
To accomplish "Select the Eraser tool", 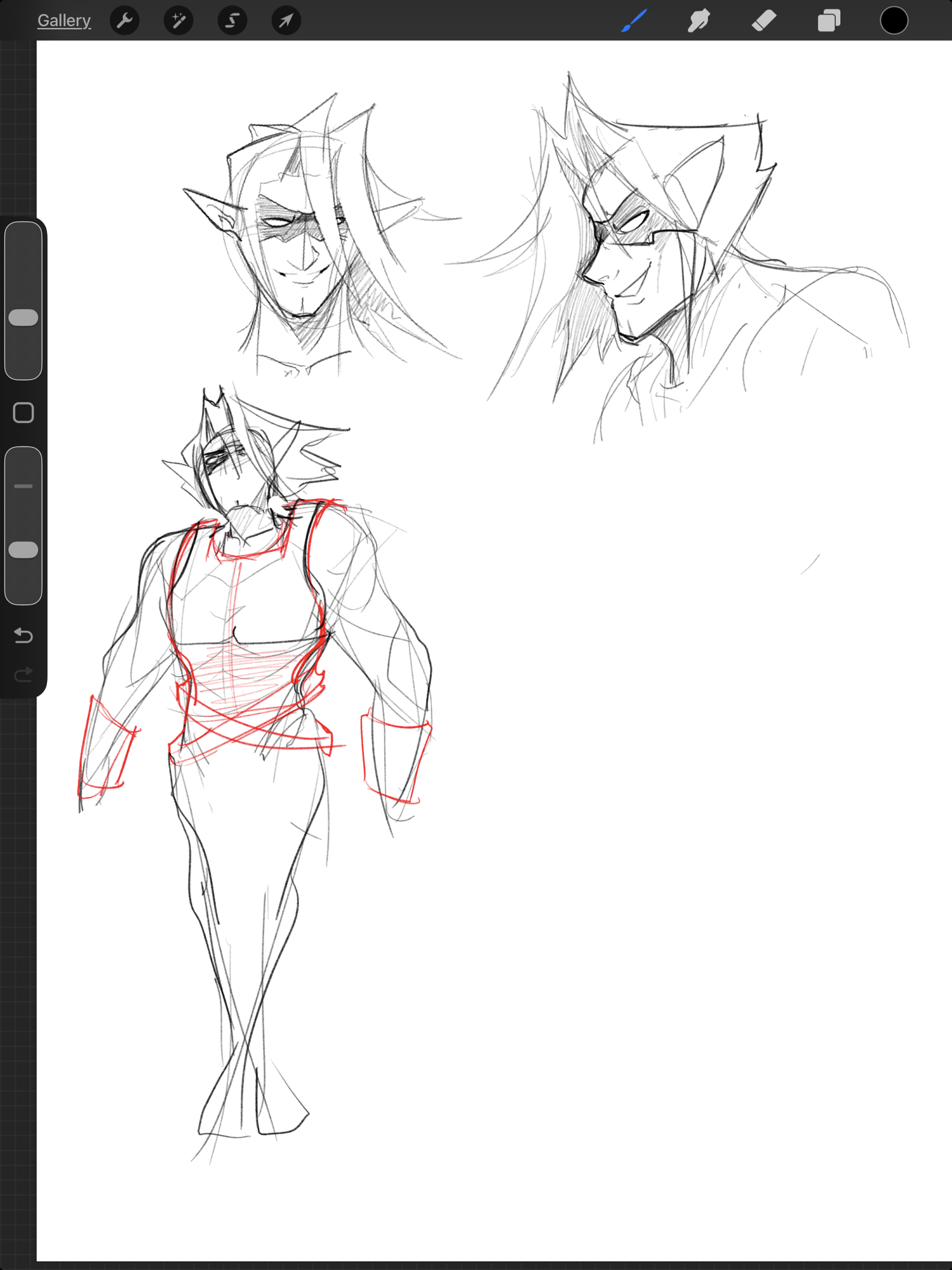I will [x=764, y=21].
